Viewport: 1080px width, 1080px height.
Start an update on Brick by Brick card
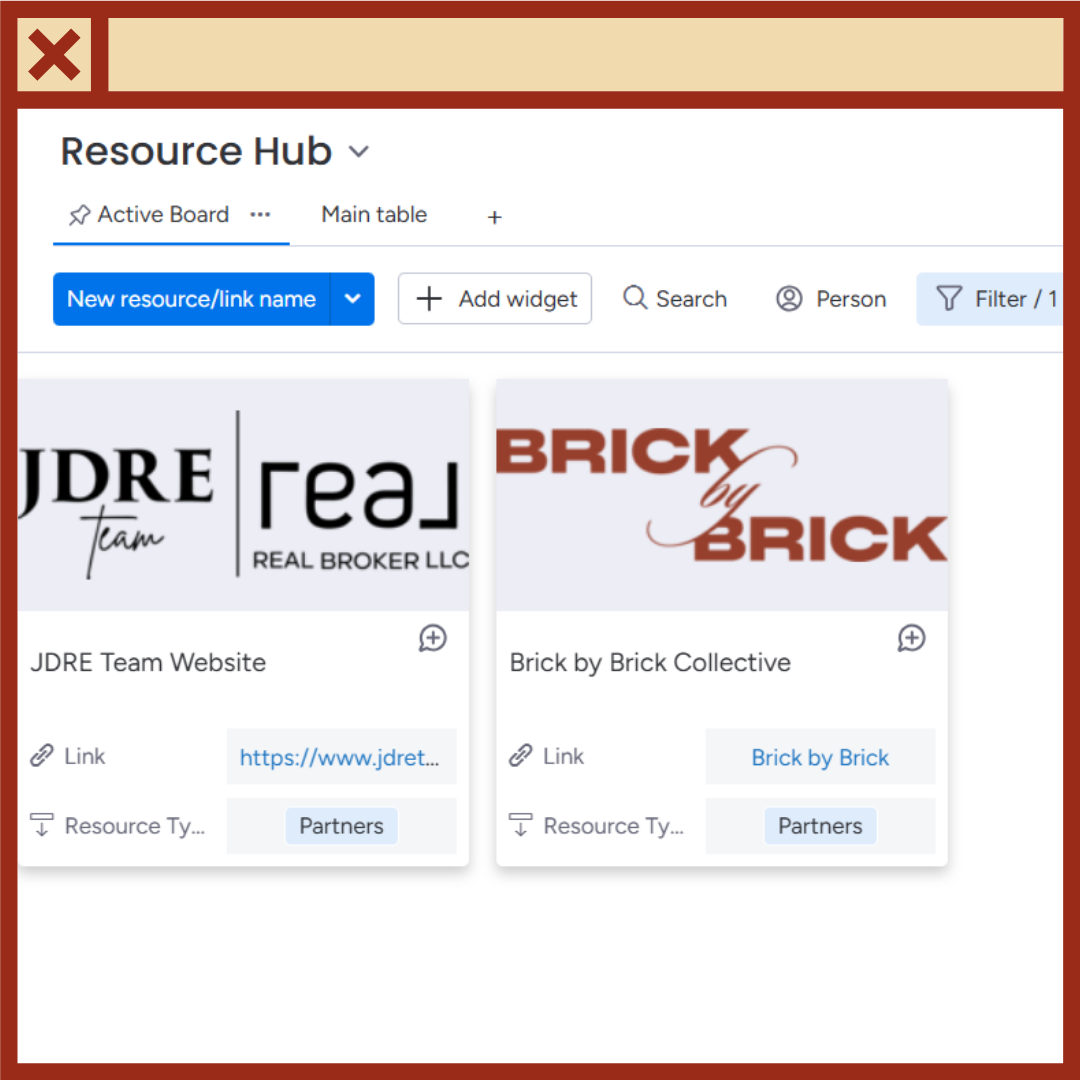911,638
